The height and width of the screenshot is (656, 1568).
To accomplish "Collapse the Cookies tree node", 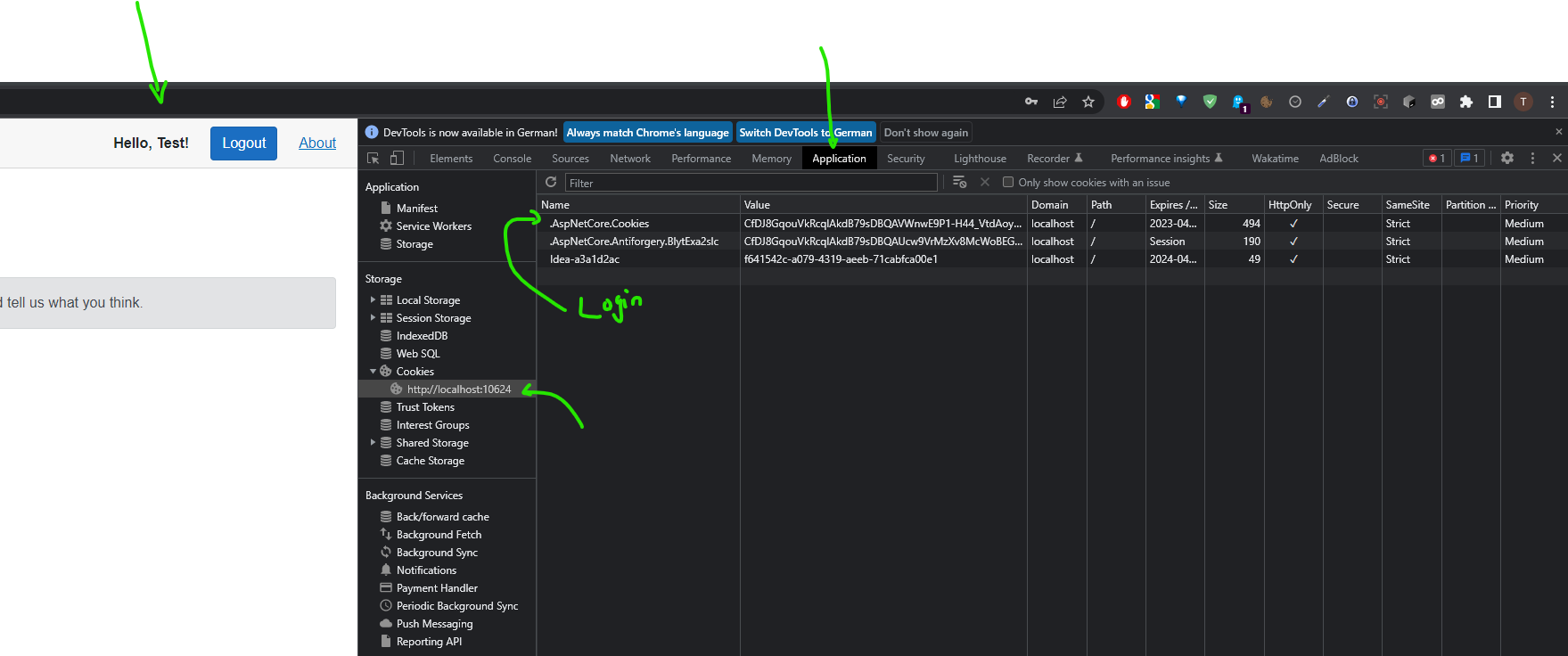I will (x=373, y=372).
